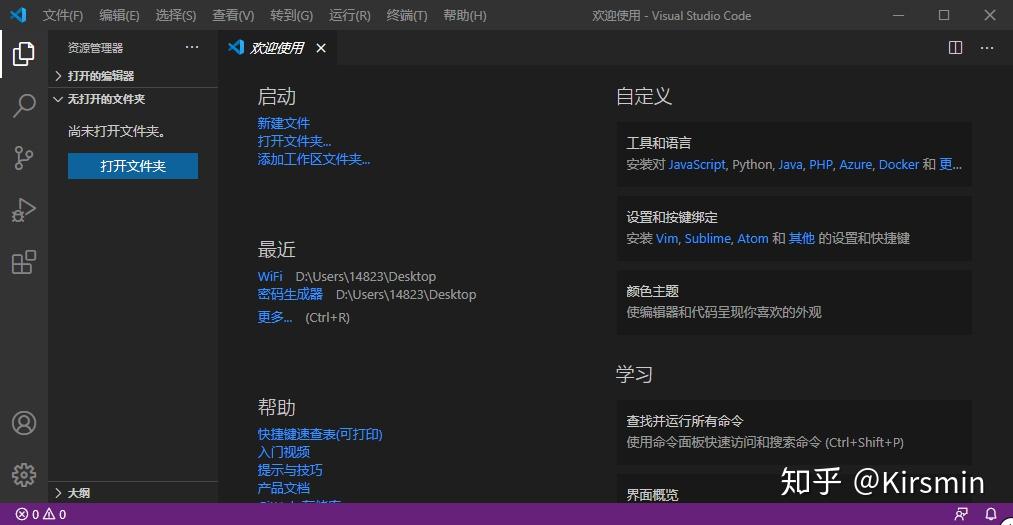Open 资源管理器 panel ellipsis menu
This screenshot has height=525, width=1013.
[192, 47]
